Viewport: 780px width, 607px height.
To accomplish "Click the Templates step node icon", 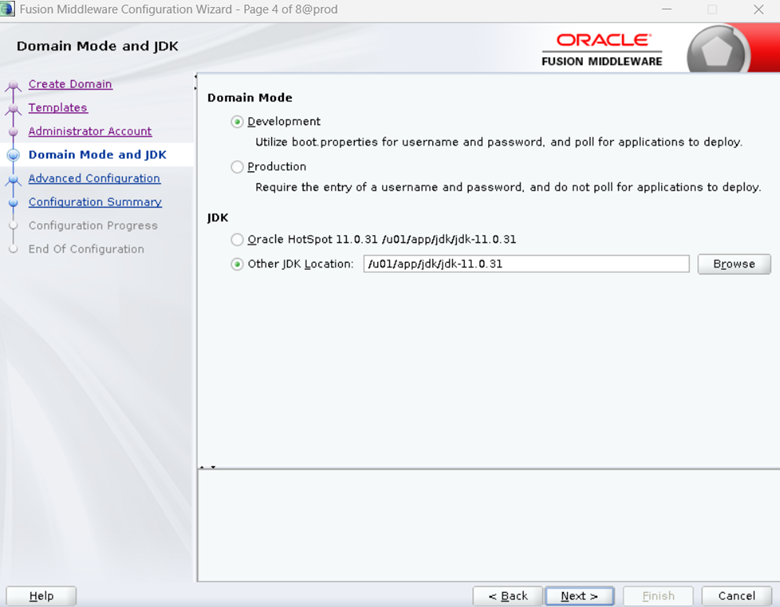I will (x=13, y=108).
